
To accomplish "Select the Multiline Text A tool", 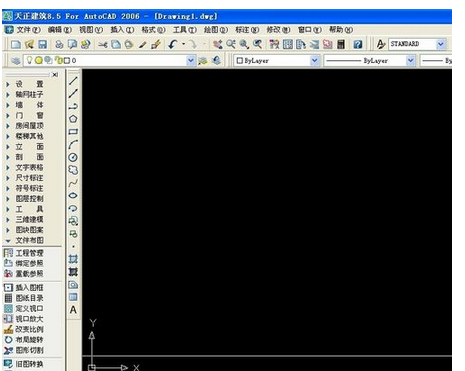I will click(x=73, y=310).
